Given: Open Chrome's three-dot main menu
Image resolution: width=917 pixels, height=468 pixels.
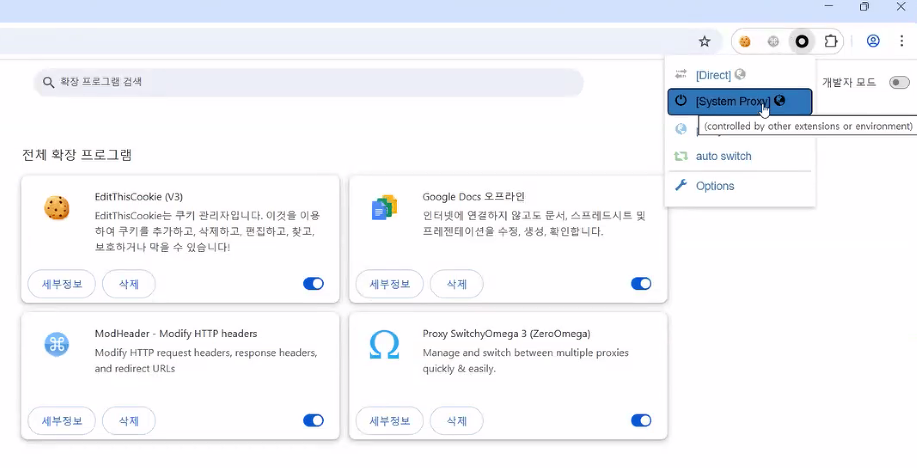Looking at the screenshot, I should (x=901, y=41).
